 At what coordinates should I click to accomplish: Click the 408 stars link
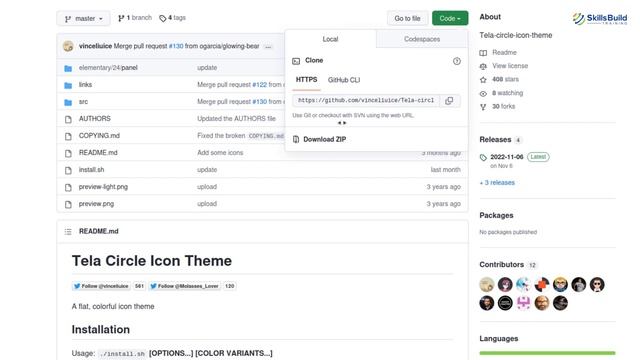pos(505,79)
